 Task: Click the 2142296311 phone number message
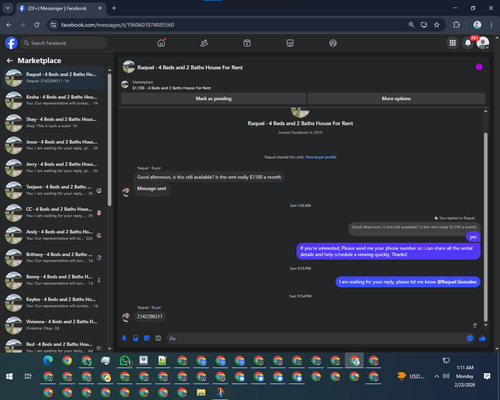(x=150, y=316)
